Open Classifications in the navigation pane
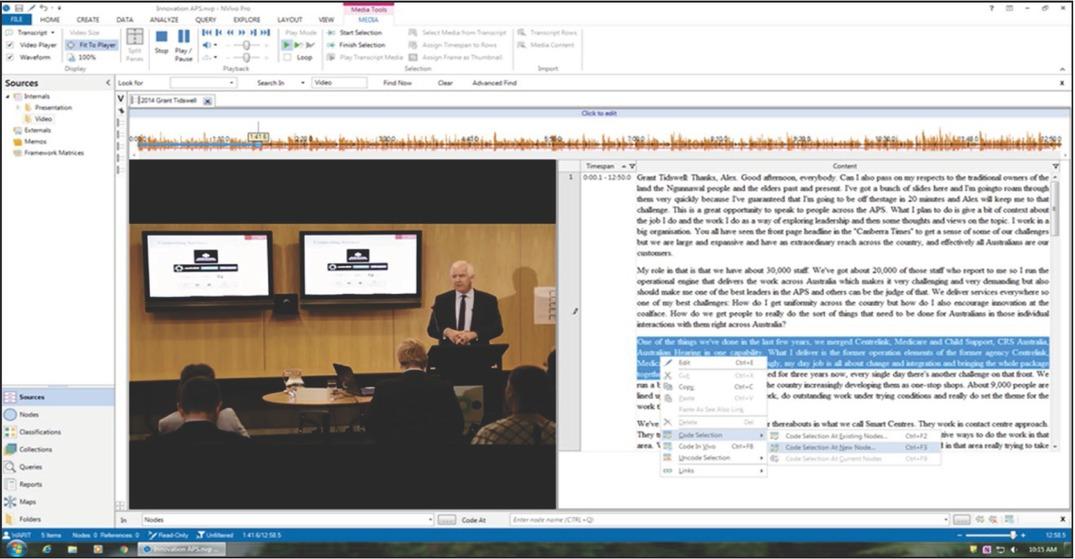Image resolution: width=1075 pixels, height=559 pixels. (40, 432)
